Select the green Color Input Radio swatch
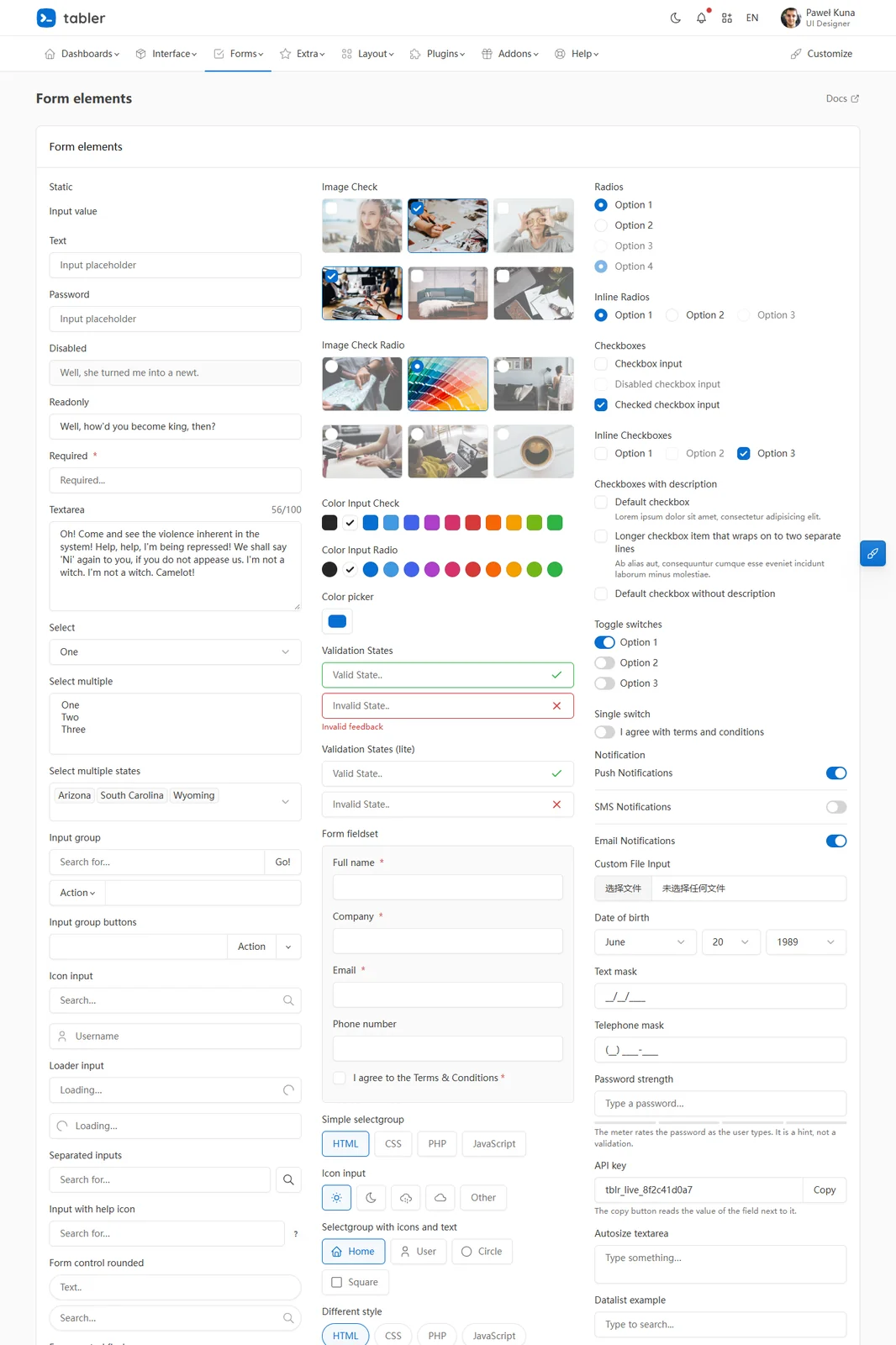Screen dimensions: 896x1345 [555, 570]
